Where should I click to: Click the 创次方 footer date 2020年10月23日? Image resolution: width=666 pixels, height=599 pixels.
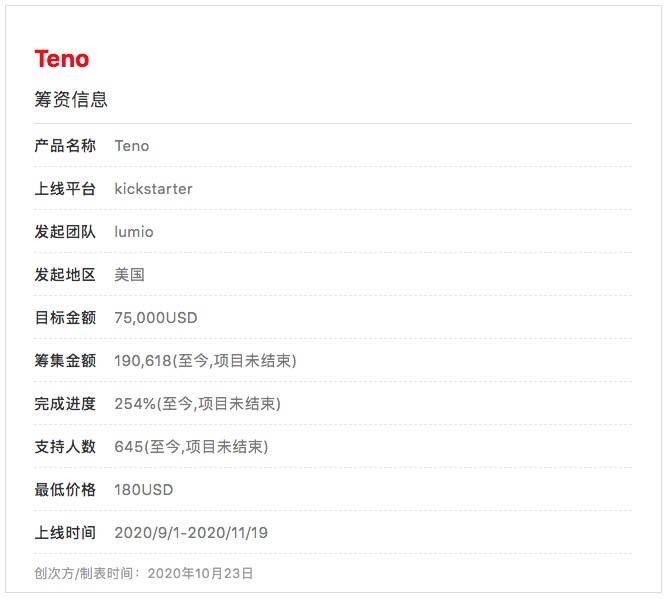click(x=200, y=573)
